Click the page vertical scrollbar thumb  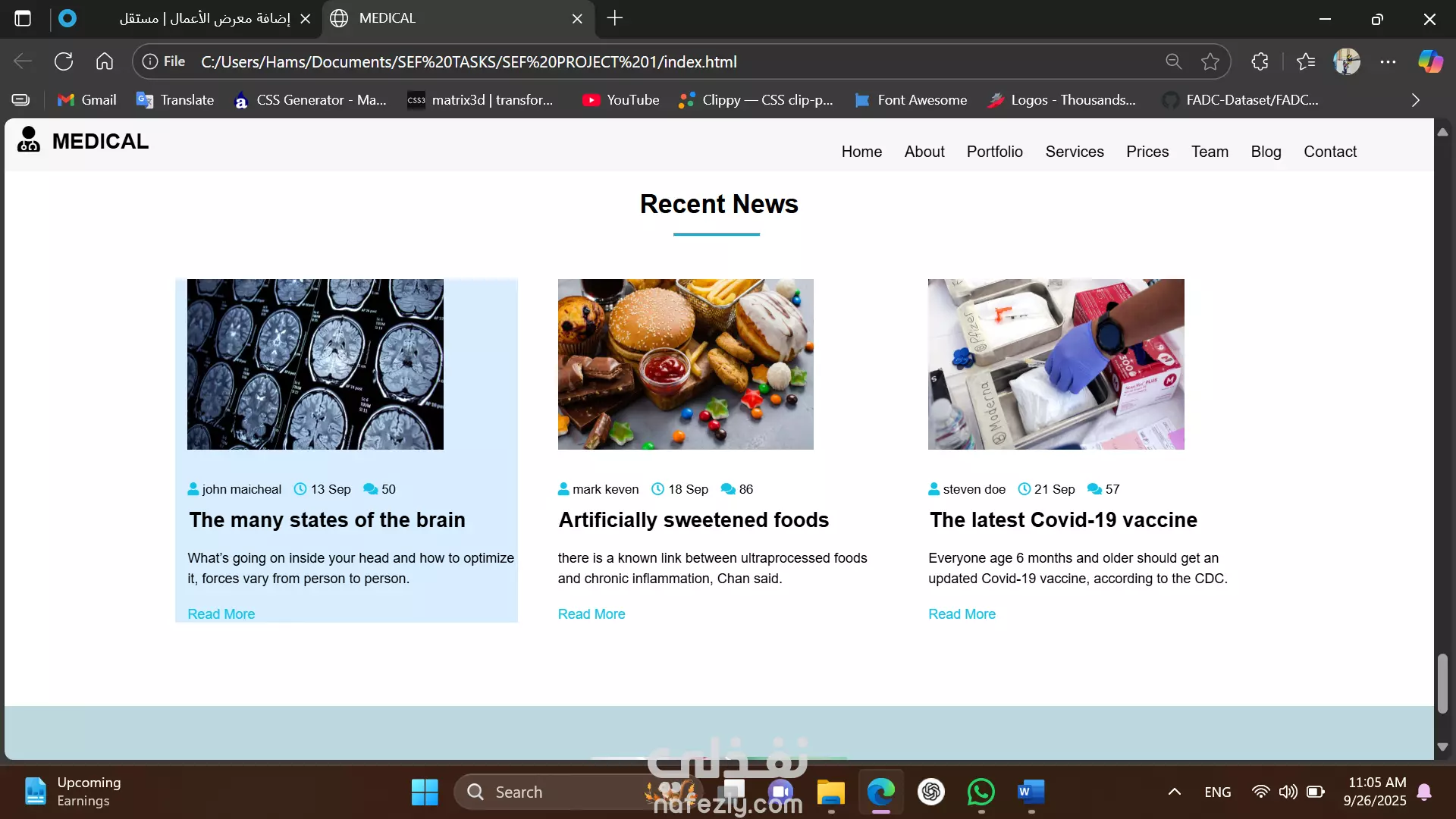coord(1442,682)
